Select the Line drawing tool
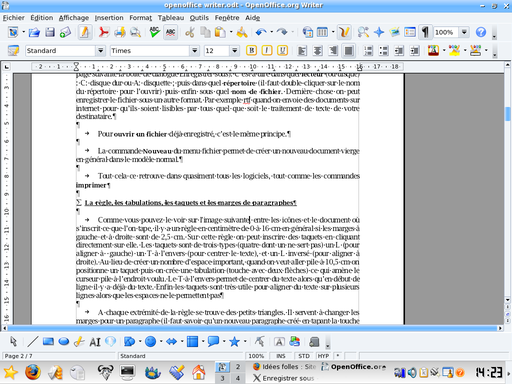 click(32, 342)
